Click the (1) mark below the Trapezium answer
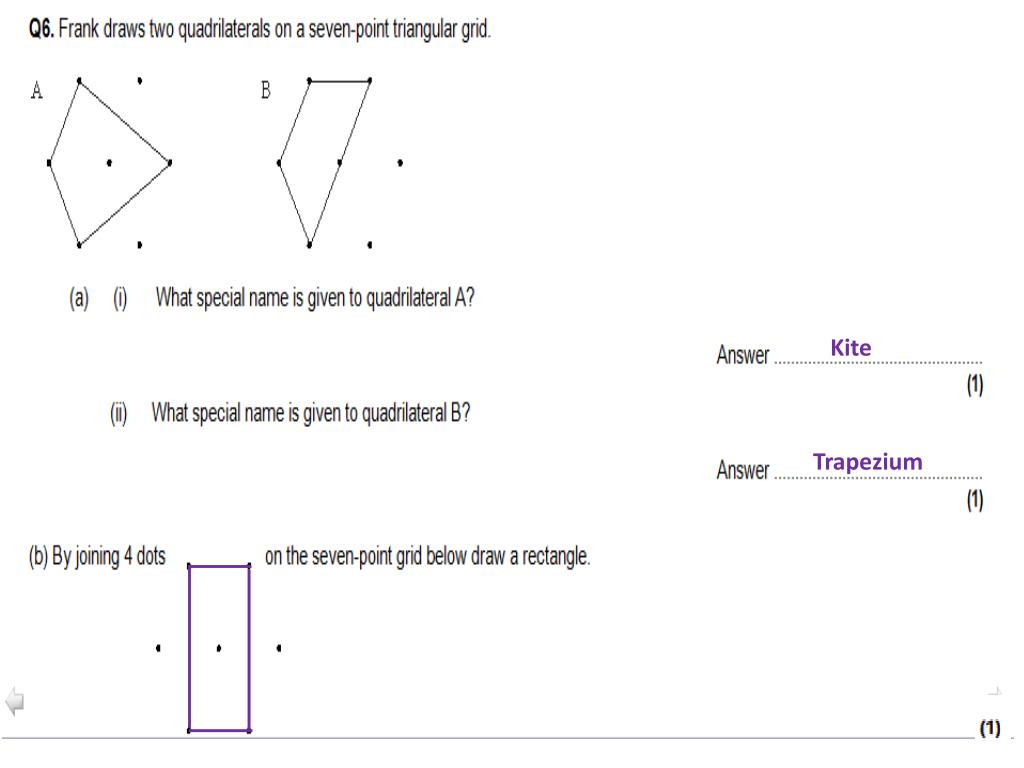 pos(974,500)
